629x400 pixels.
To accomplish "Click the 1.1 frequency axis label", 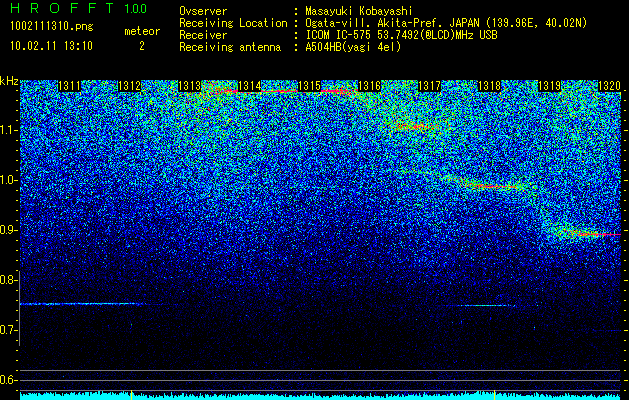I will tap(8, 130).
